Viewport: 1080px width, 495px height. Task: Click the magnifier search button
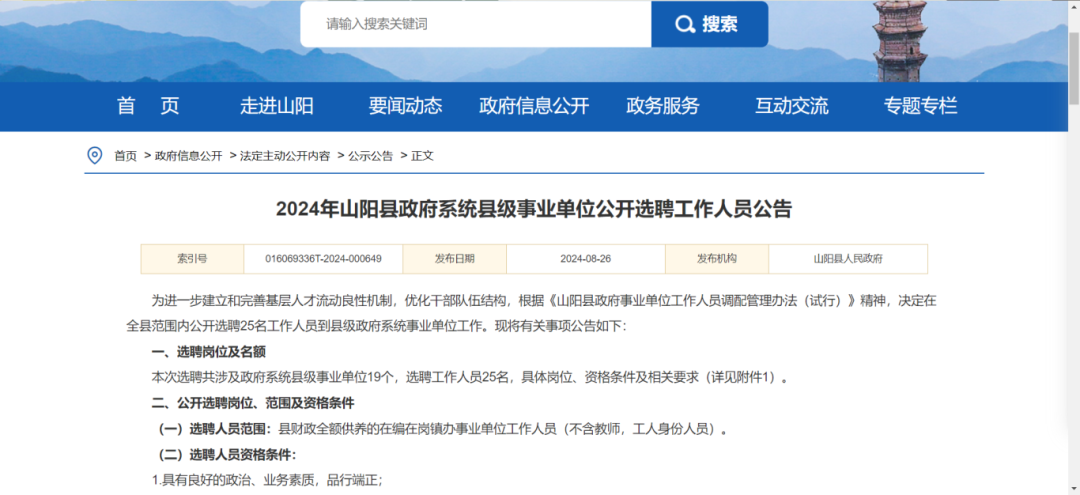tap(709, 24)
